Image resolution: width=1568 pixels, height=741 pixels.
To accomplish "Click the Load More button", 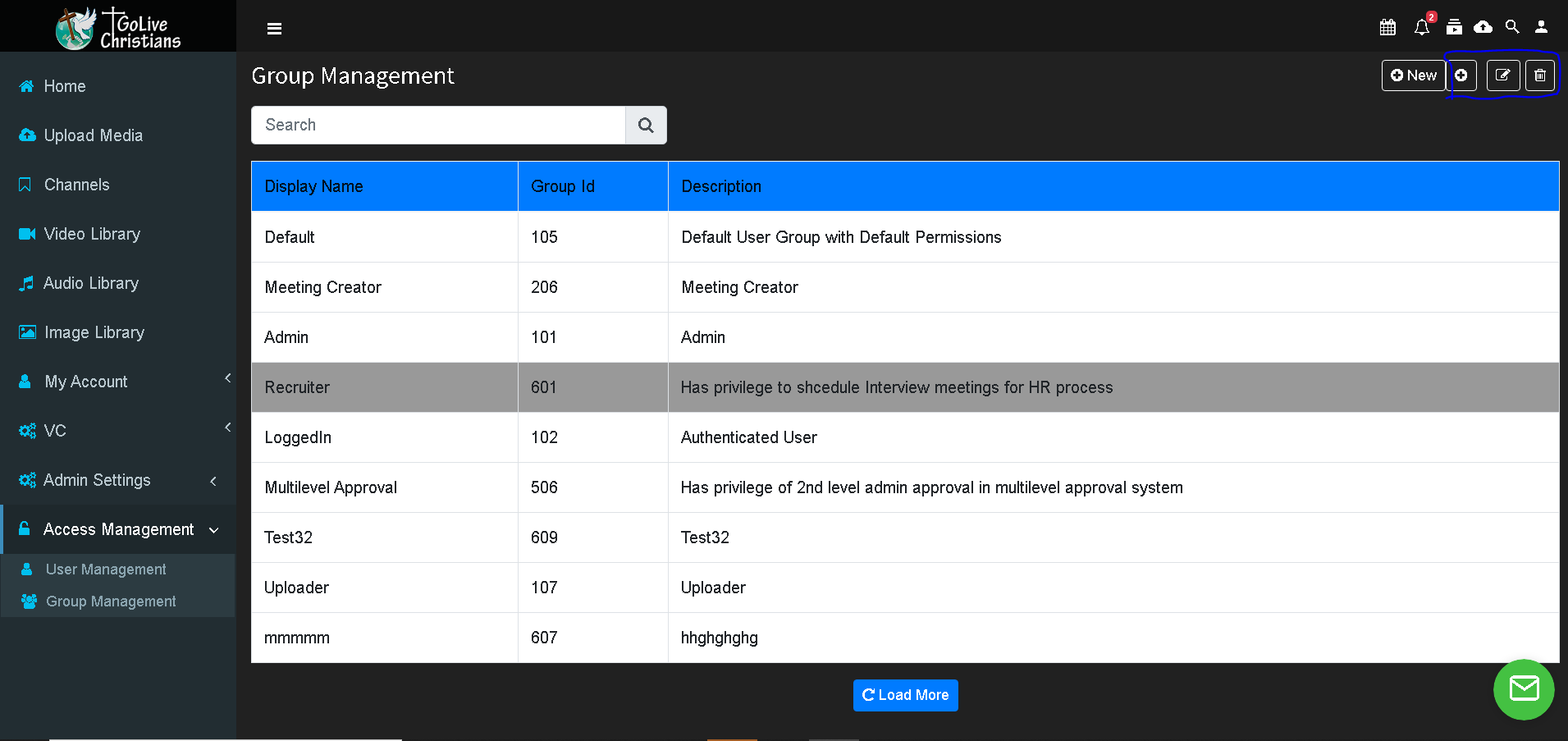I will pos(905,695).
